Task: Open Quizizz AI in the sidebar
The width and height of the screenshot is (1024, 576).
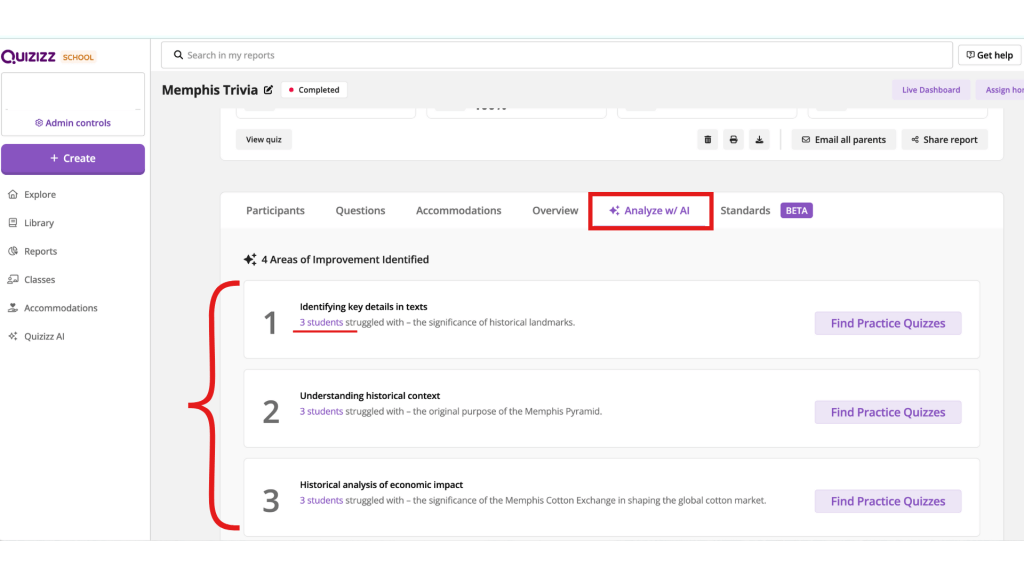Action: click(x=45, y=337)
